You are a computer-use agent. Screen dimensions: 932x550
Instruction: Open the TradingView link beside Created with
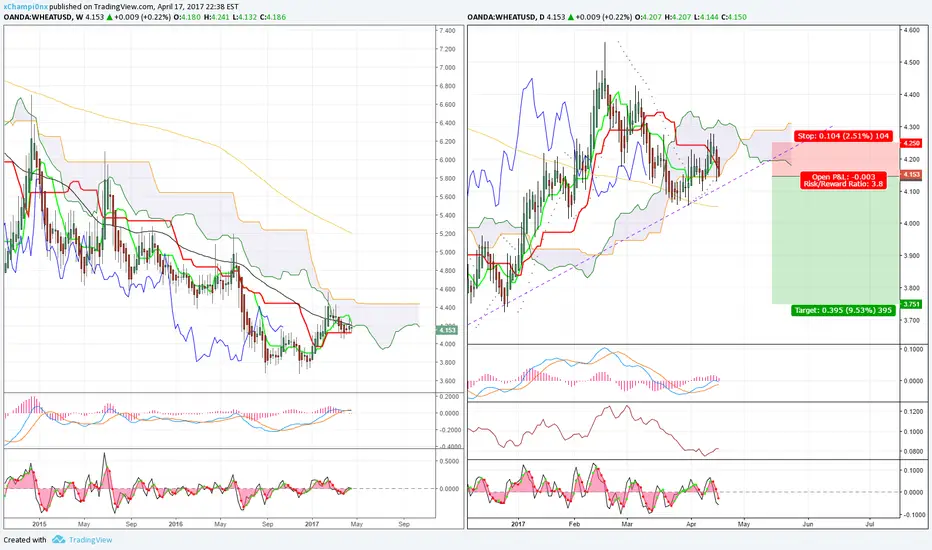[90, 540]
